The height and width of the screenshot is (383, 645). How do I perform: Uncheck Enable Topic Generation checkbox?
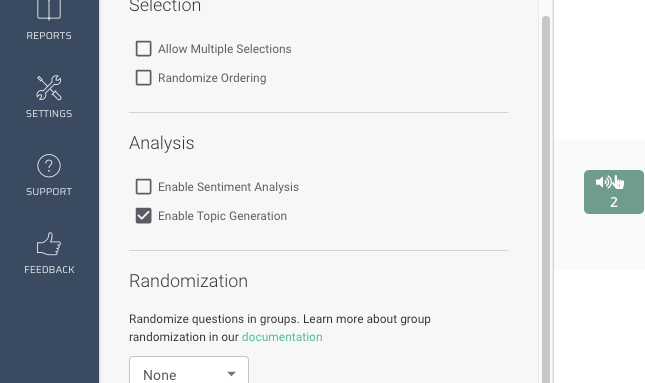[x=144, y=216]
